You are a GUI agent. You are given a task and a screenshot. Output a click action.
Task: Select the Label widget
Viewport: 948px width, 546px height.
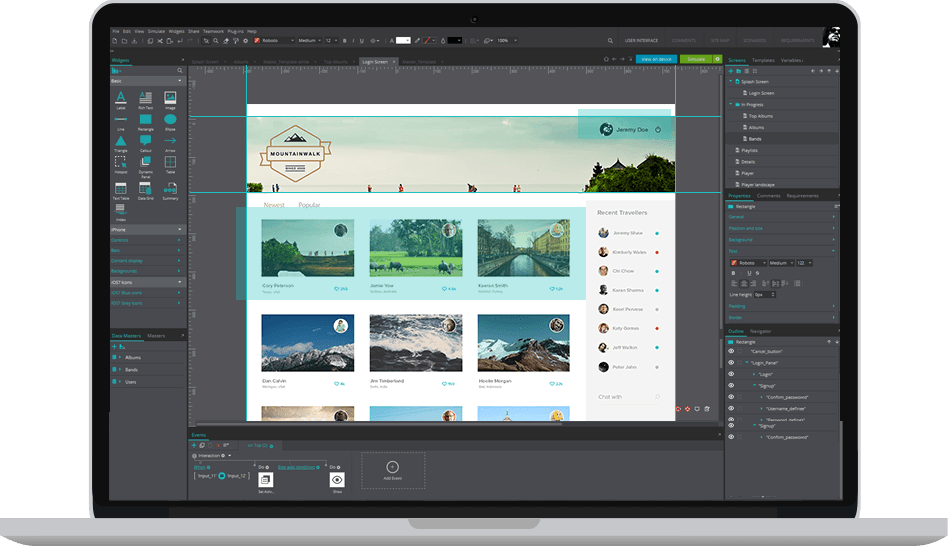click(x=120, y=98)
